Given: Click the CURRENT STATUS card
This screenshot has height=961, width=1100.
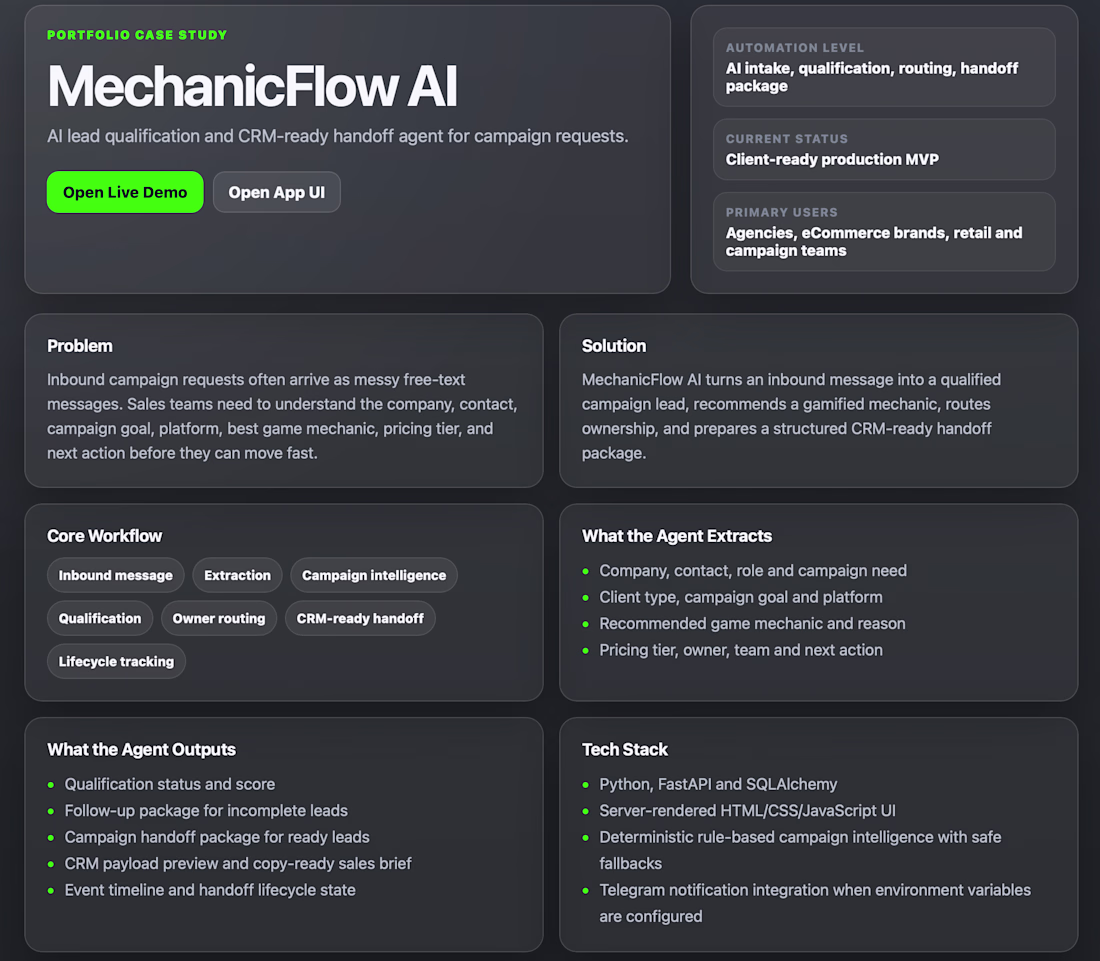Looking at the screenshot, I should pos(884,149).
